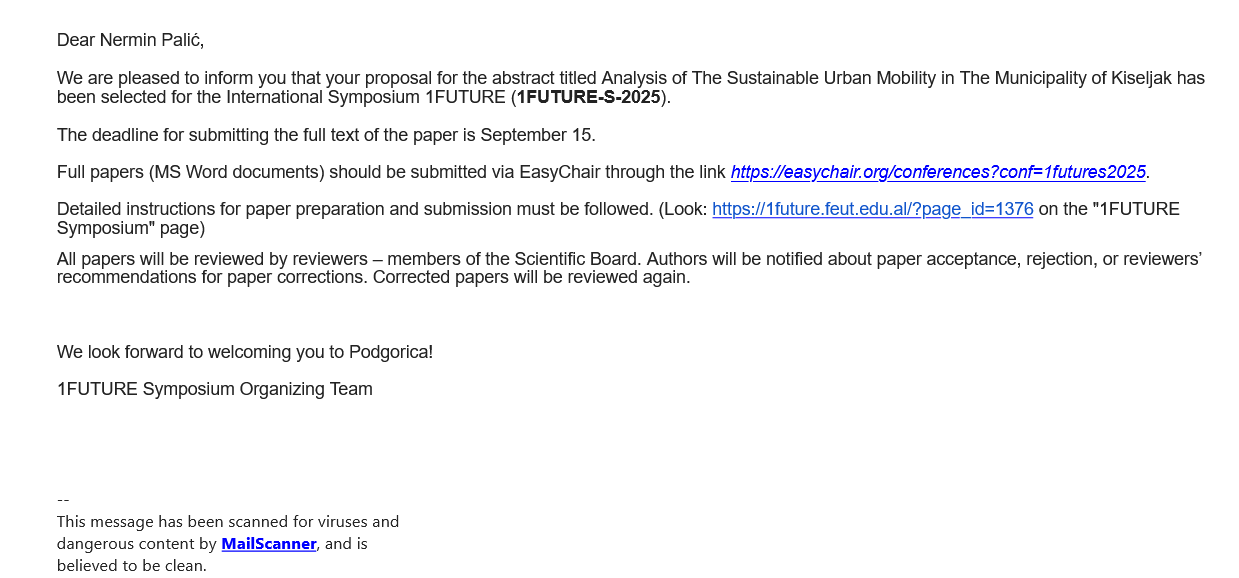This screenshot has width=1239, height=578.
Task: Click the signature "1FUTURE Symposium Organizing Team"
Action: [x=214, y=389]
